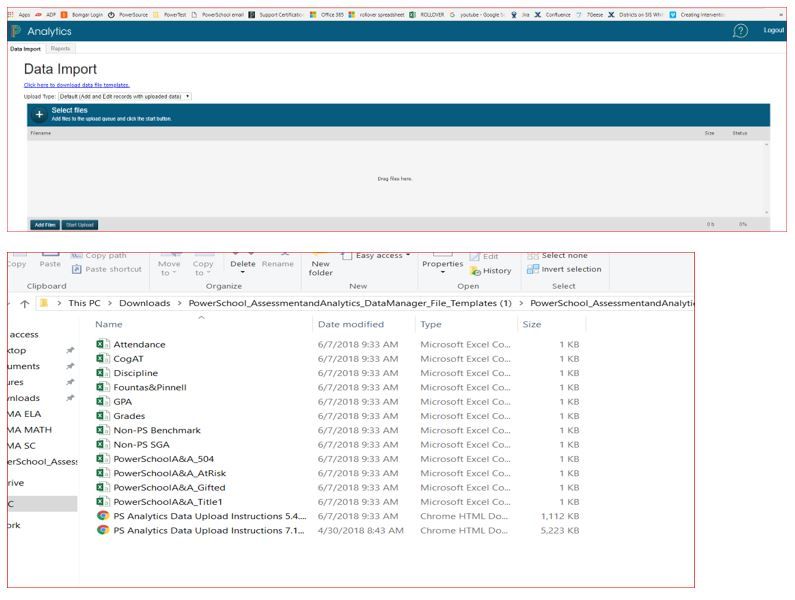Screen dimensions: 795x600
Task: Sort files by Name column header
Action: [109, 324]
